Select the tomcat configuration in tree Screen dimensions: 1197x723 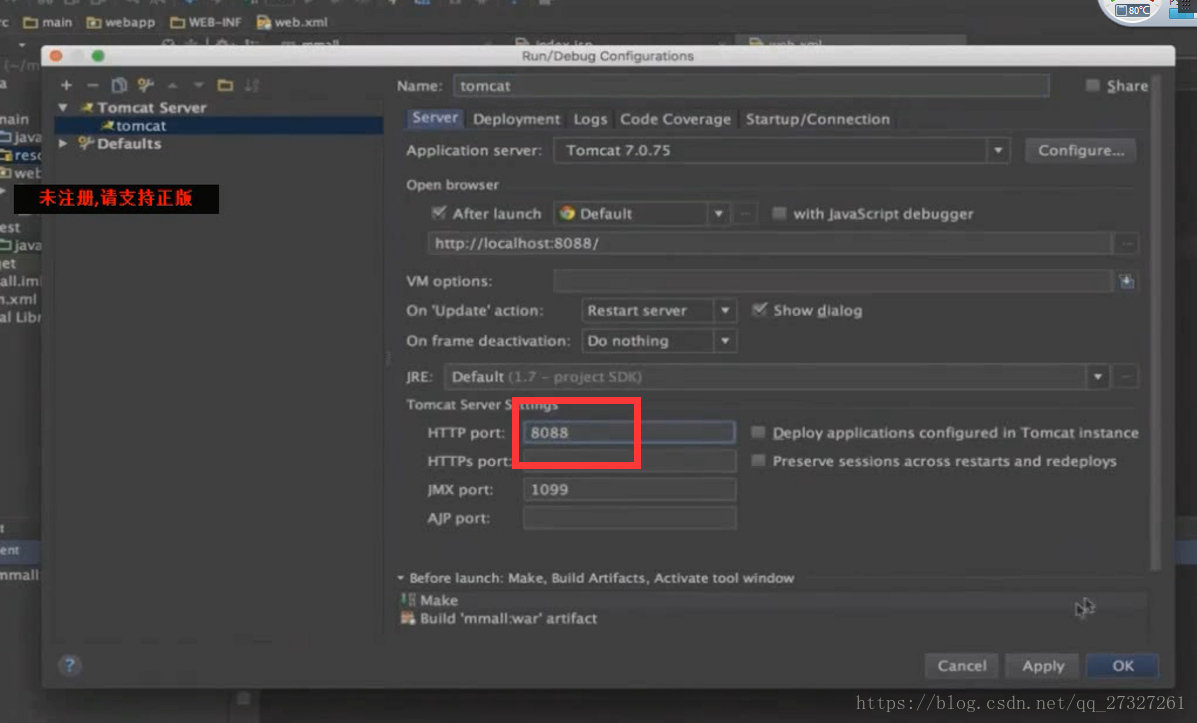pos(218,125)
